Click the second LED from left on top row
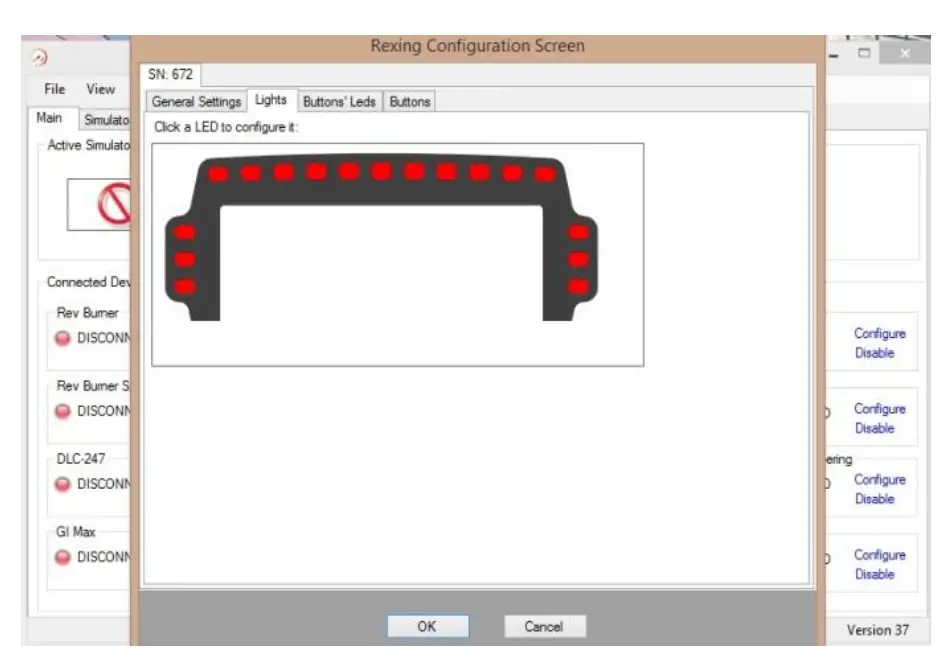The image size is (948, 662). [251, 173]
